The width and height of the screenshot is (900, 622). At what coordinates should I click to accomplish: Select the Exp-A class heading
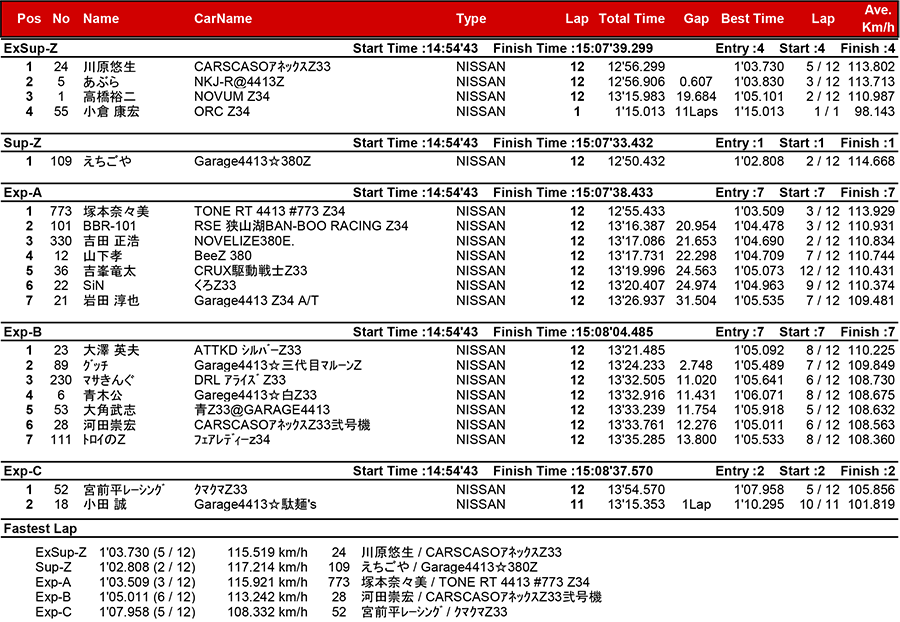pos(23,192)
